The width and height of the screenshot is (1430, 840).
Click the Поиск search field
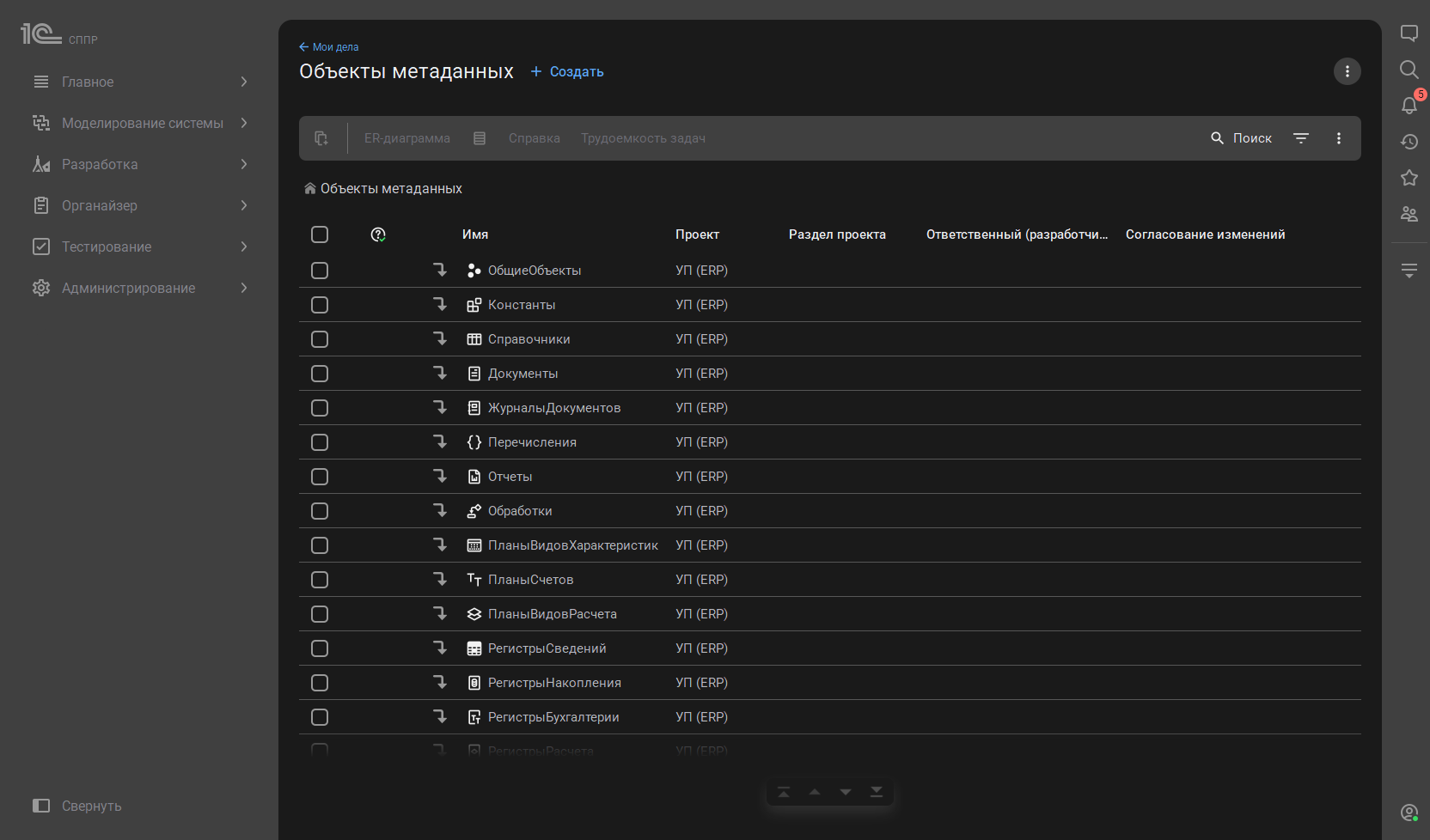(1242, 138)
